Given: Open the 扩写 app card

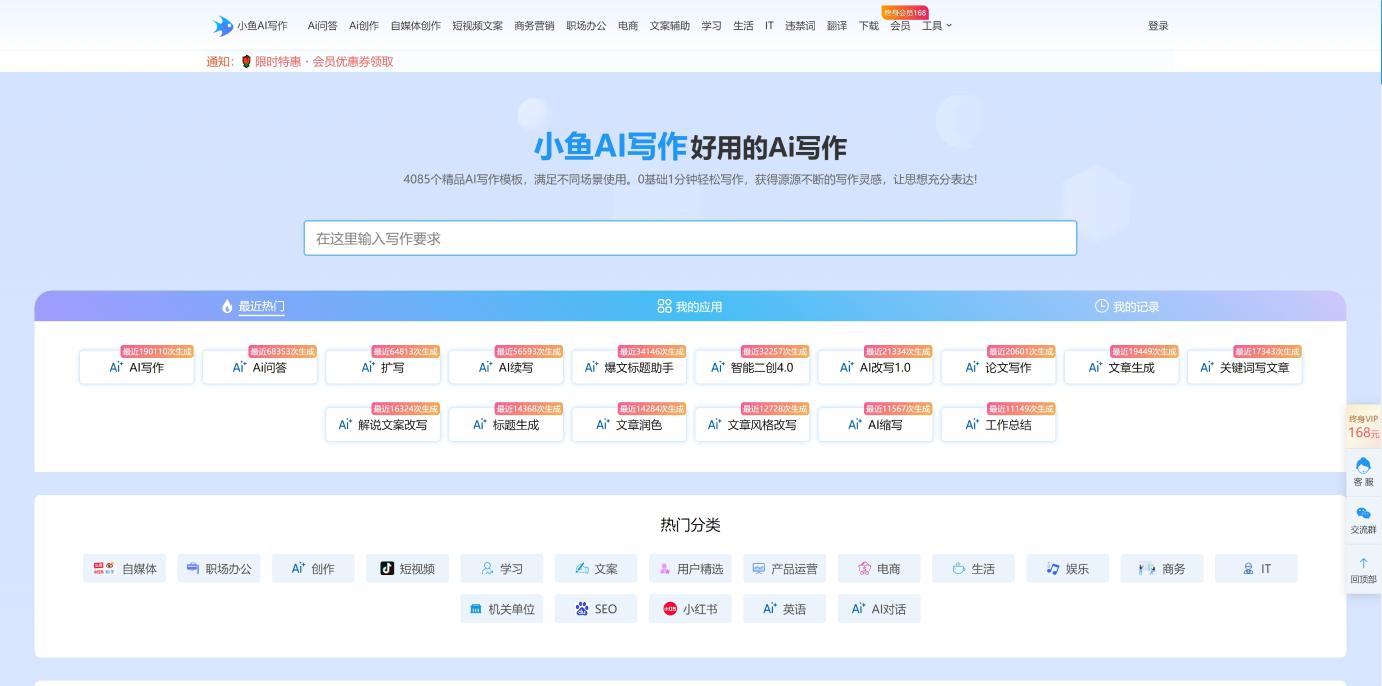Looking at the screenshot, I should [383, 367].
